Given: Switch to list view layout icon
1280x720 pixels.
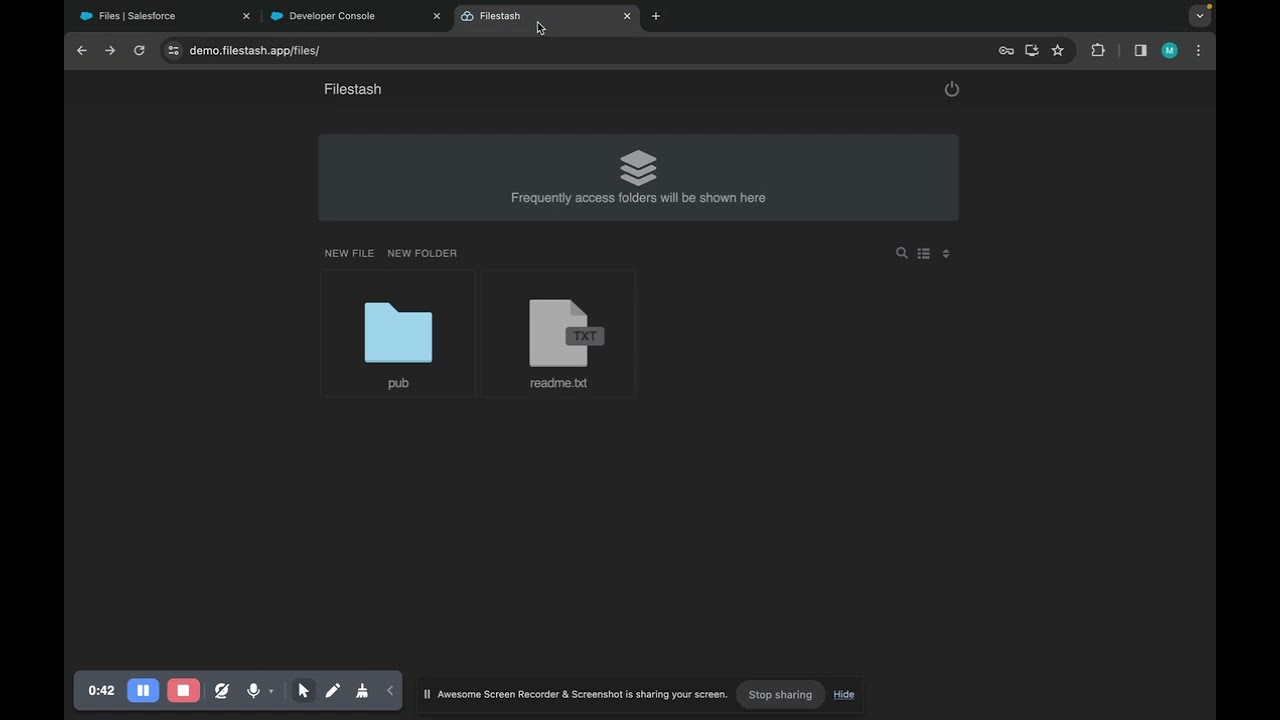Looking at the screenshot, I should click(x=924, y=253).
